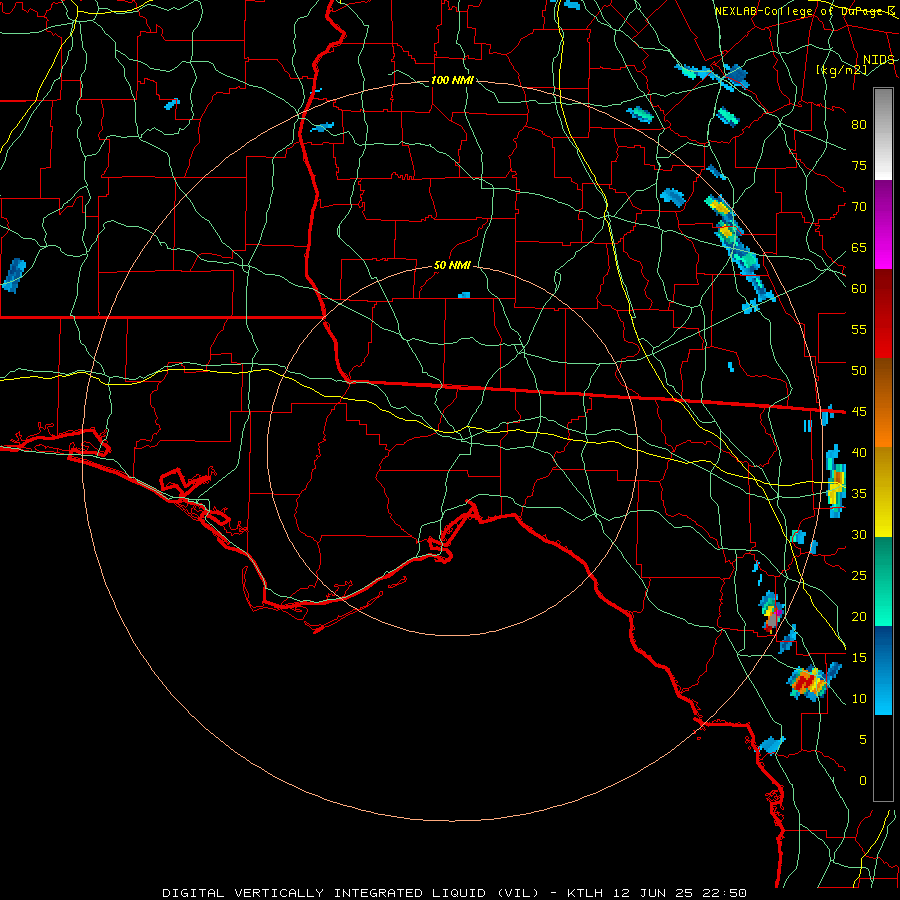
Task: Pick the red segment of the color bar
Action: [883, 314]
